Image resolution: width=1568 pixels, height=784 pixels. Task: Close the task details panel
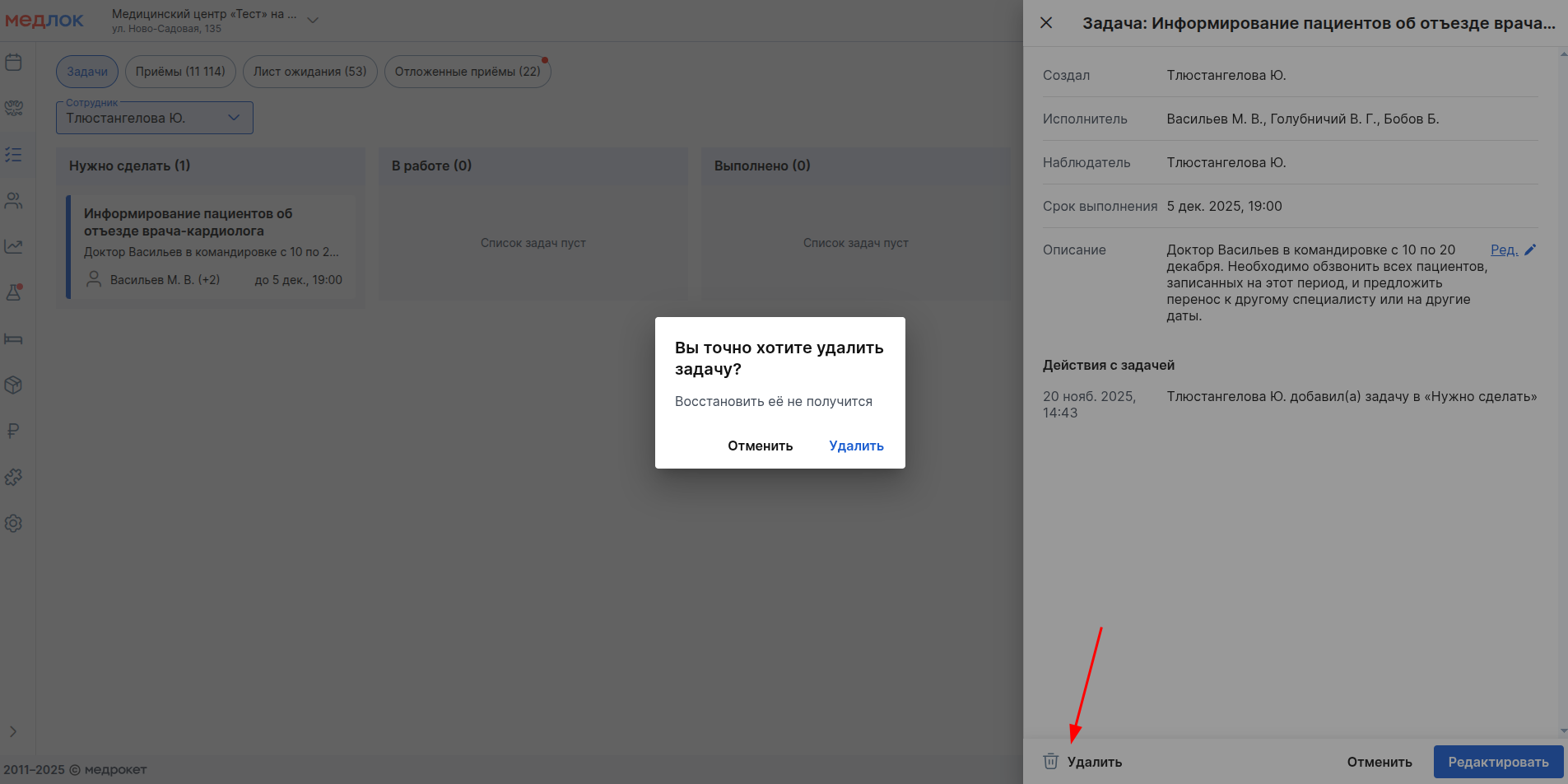[x=1046, y=23]
